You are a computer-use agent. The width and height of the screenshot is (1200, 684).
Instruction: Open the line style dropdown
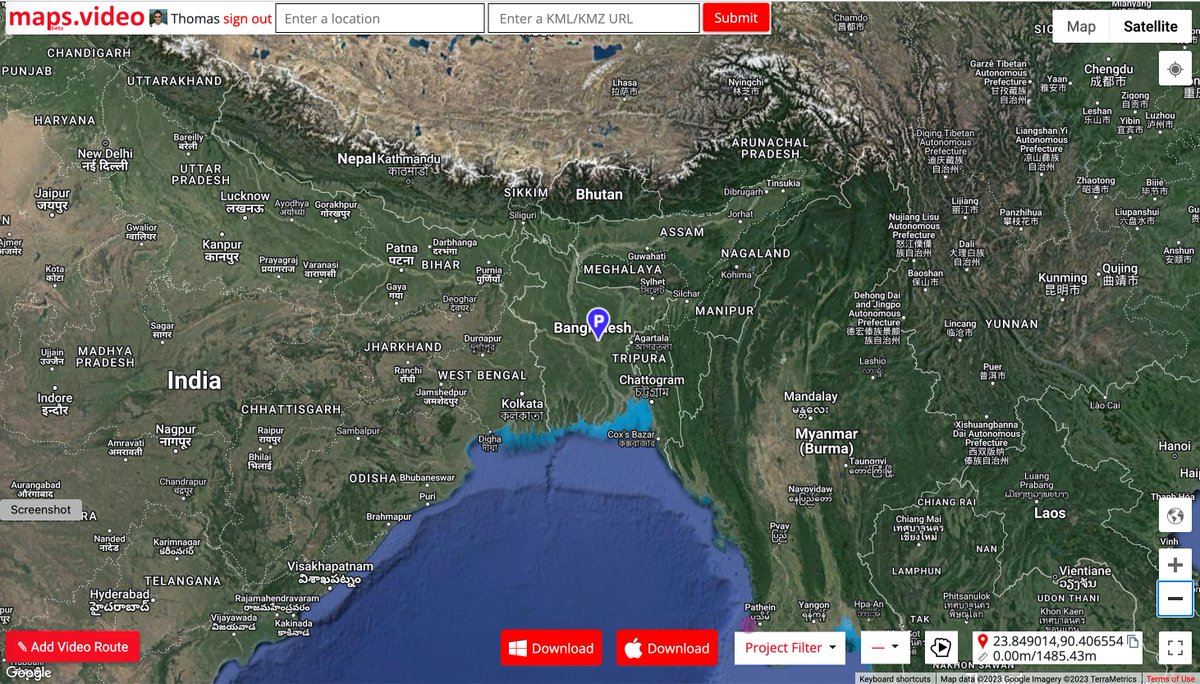coord(885,647)
